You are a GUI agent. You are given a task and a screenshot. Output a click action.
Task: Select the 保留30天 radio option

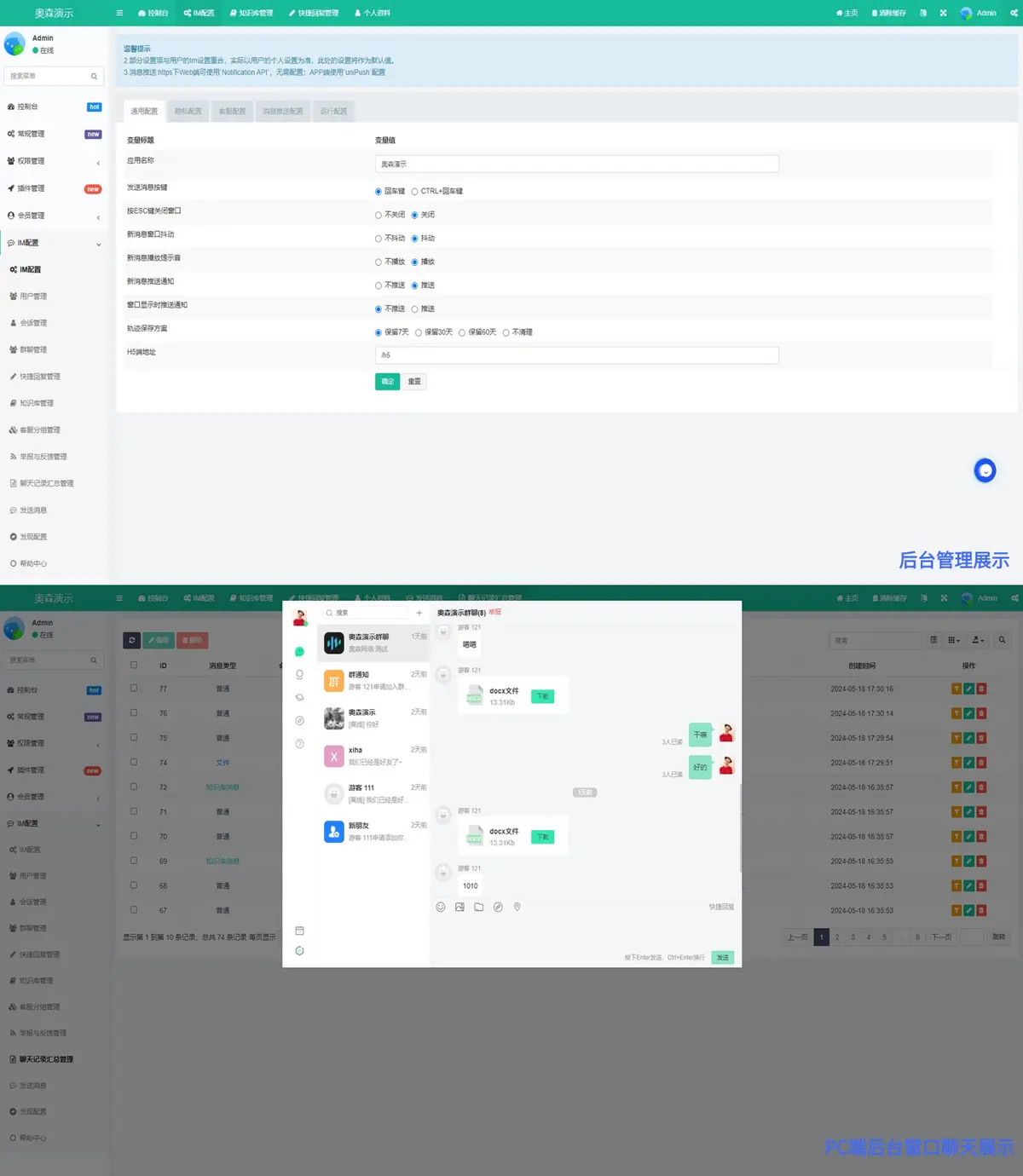[419, 332]
